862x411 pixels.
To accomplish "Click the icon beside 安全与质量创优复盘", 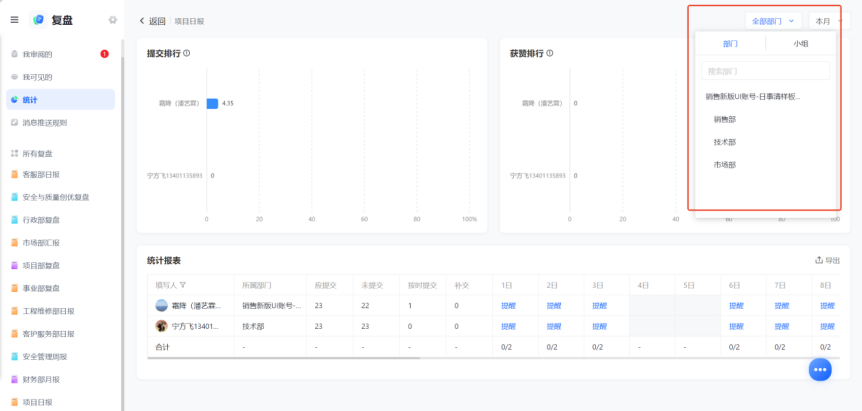I will pyautogui.click(x=15, y=197).
